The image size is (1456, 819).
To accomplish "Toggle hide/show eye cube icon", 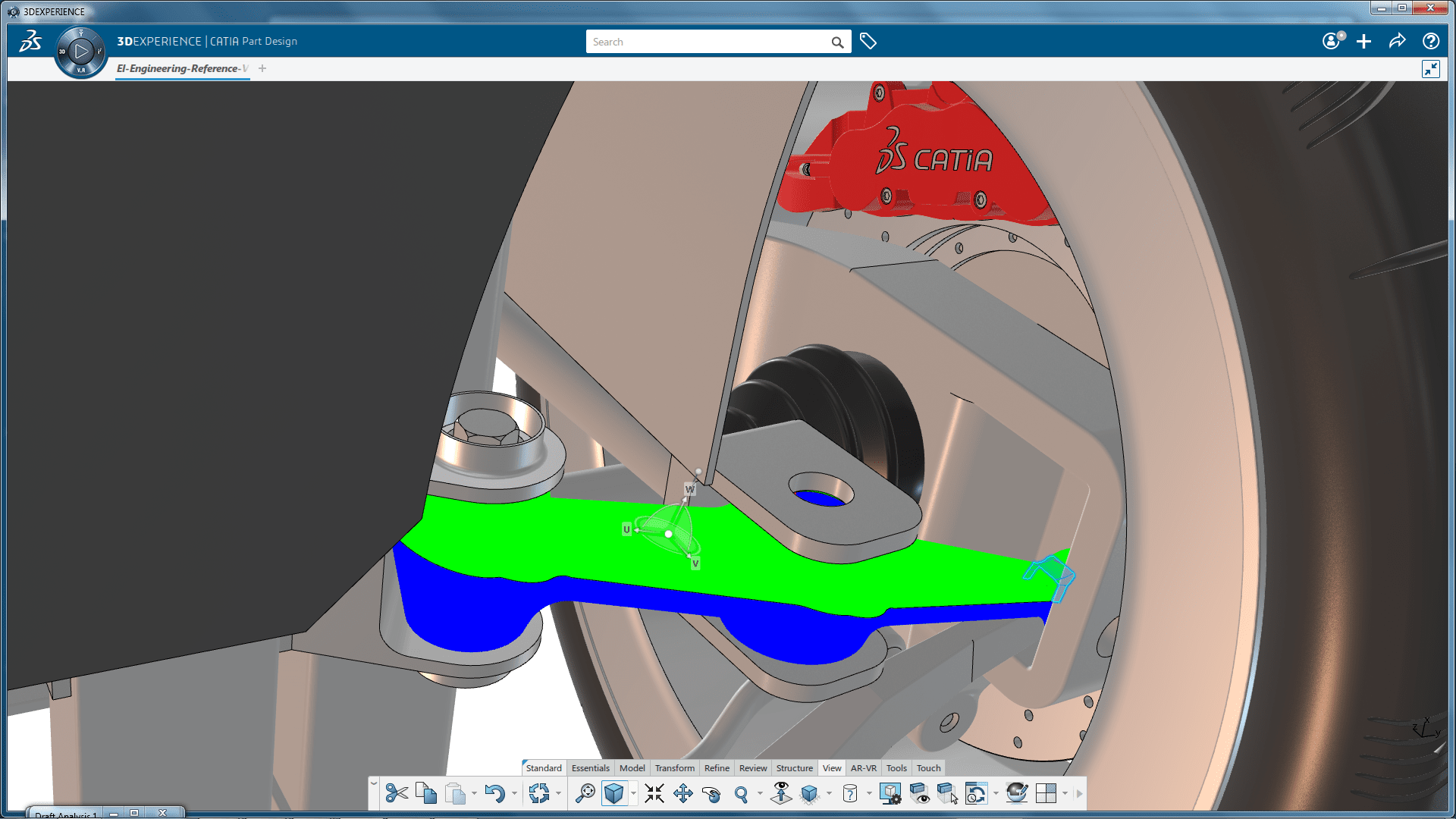I will click(x=919, y=793).
